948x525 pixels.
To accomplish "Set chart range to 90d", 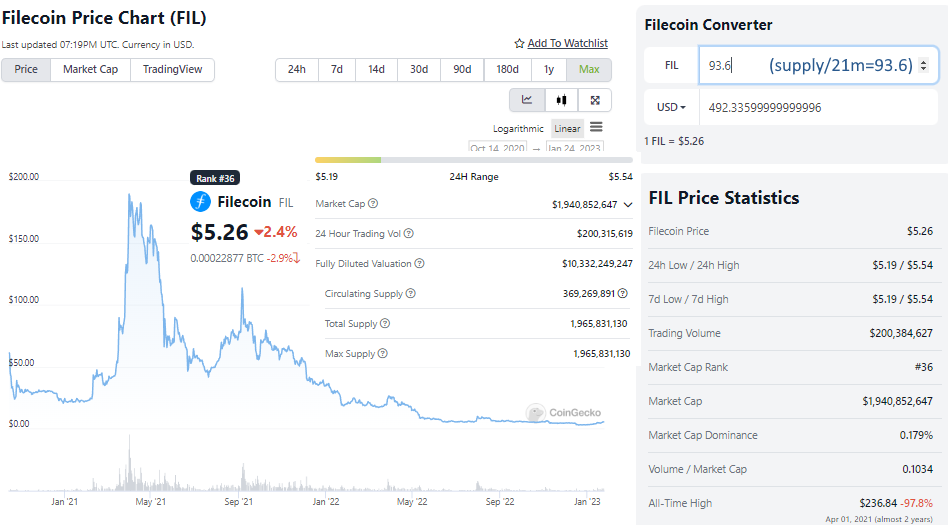I will click(462, 70).
